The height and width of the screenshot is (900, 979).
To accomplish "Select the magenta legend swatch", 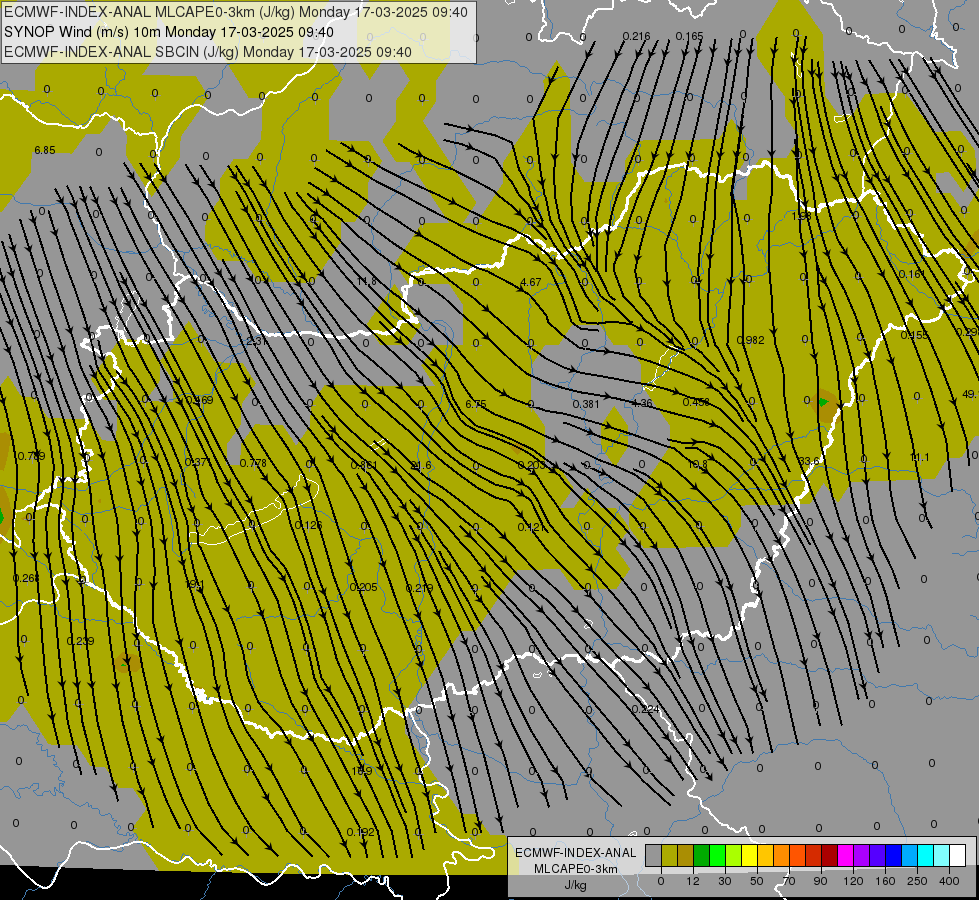I will coord(846,855).
